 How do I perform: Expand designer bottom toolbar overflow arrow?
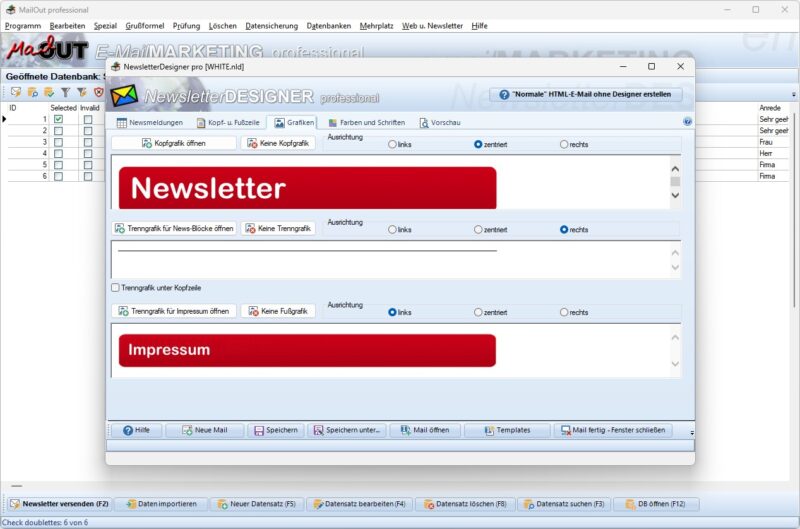pos(692,433)
